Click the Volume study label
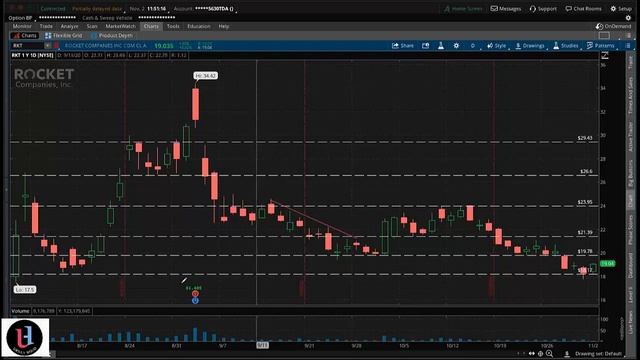The height and width of the screenshot is (360, 640). coord(20,311)
